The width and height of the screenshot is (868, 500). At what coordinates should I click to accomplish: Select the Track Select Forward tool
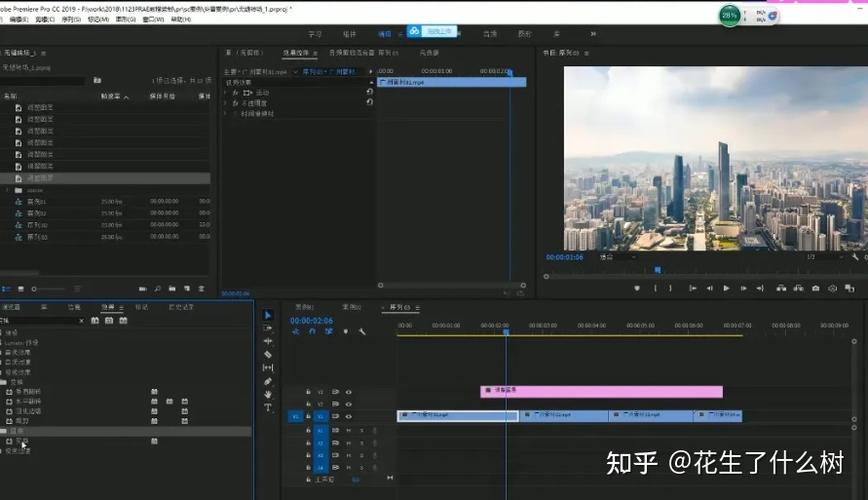point(268,328)
